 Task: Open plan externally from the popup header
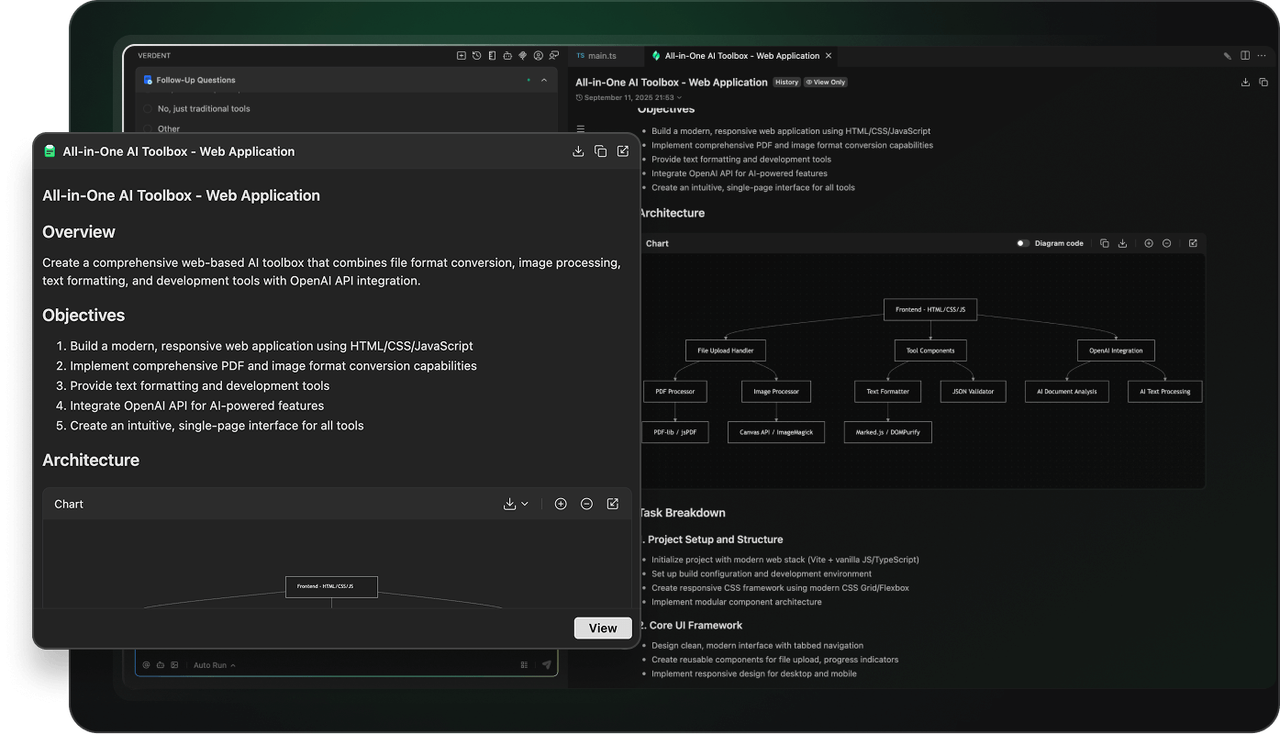click(x=623, y=151)
